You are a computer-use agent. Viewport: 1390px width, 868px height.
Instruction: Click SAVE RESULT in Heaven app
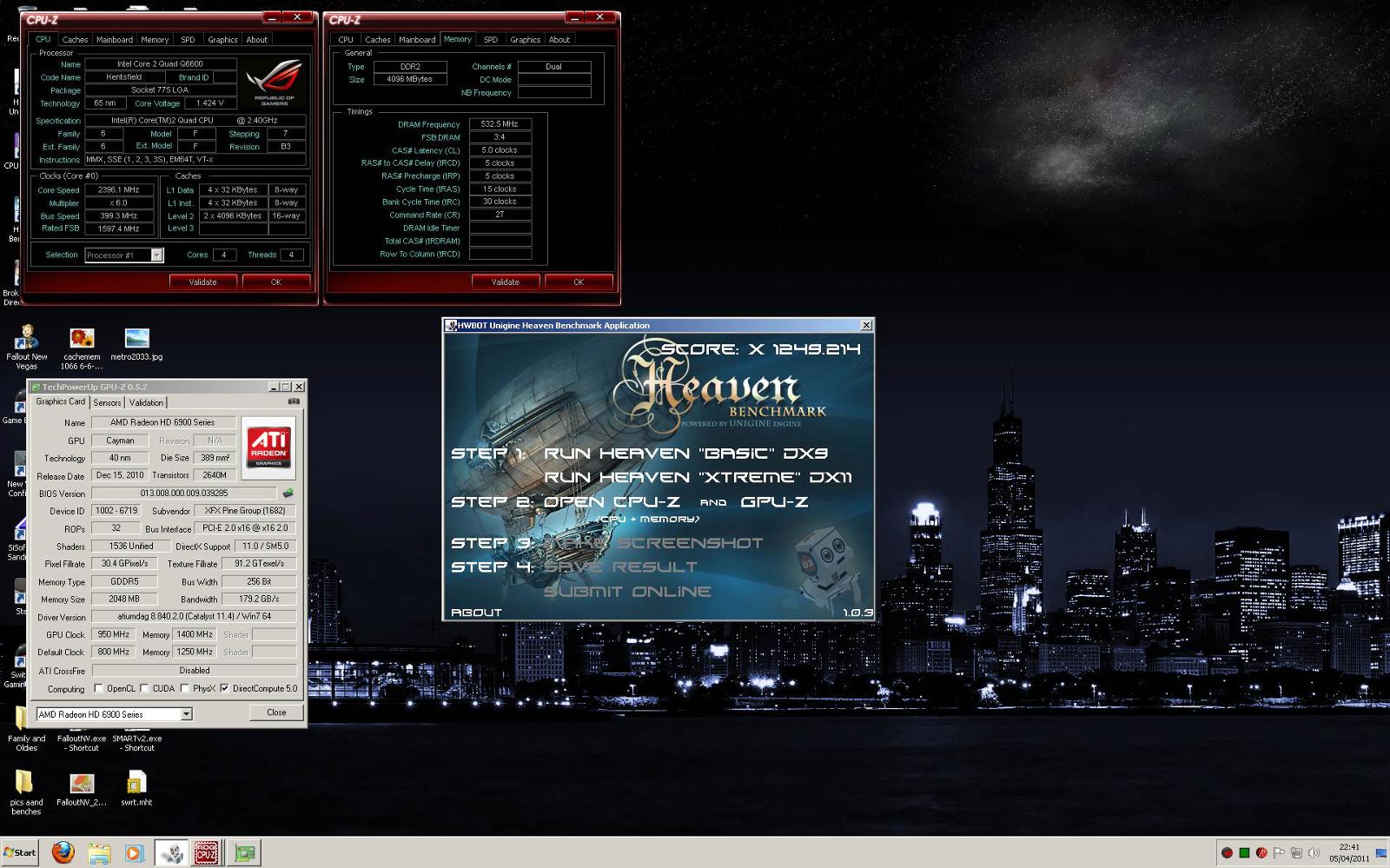click(620, 567)
